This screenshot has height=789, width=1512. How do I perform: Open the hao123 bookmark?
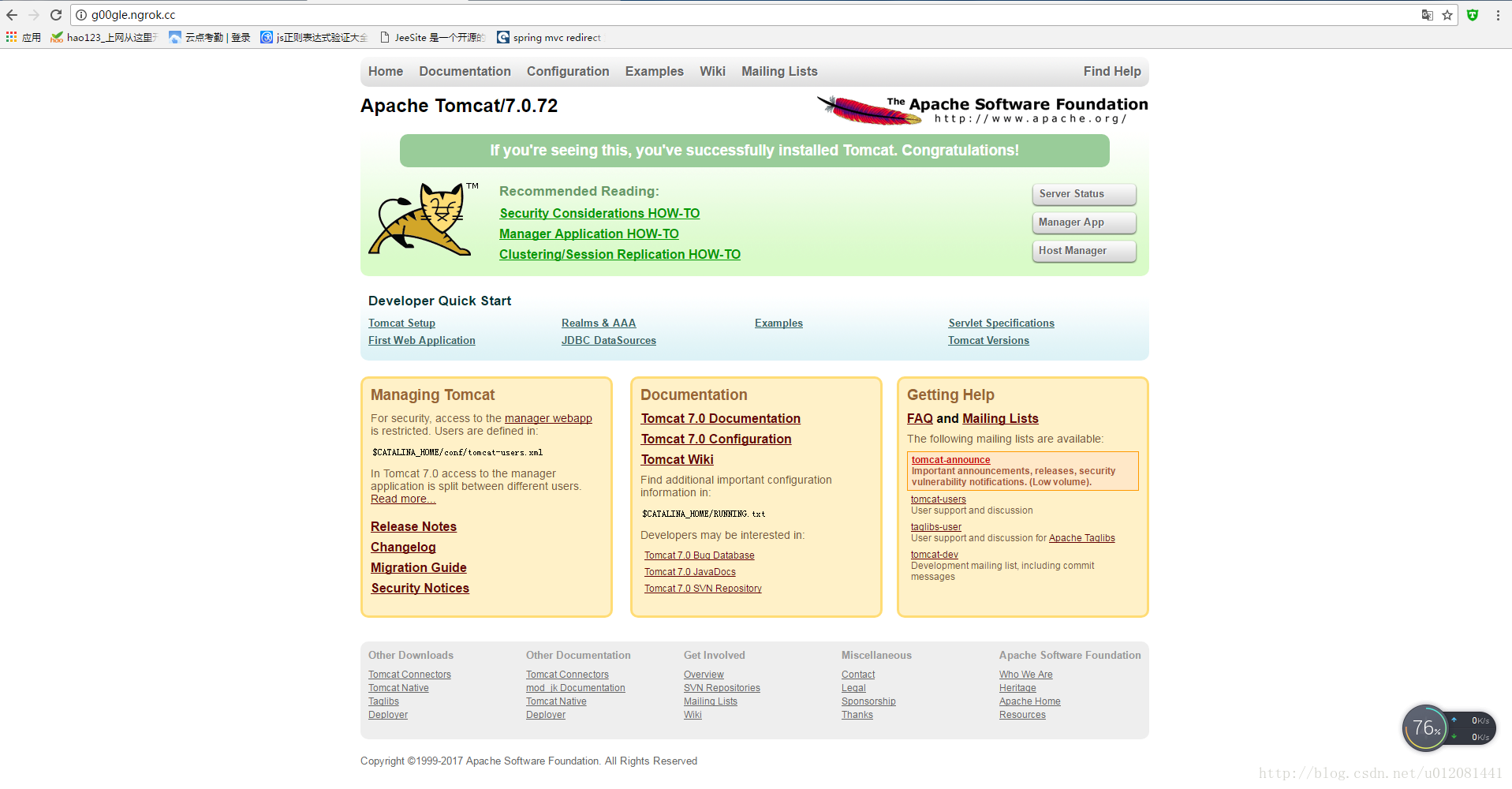[x=104, y=37]
